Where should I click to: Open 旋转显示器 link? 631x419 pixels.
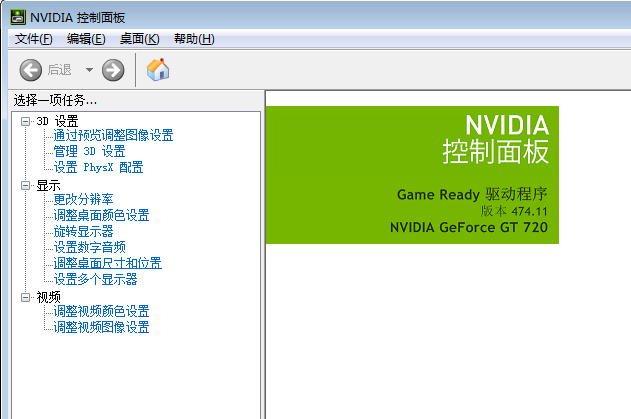83,231
